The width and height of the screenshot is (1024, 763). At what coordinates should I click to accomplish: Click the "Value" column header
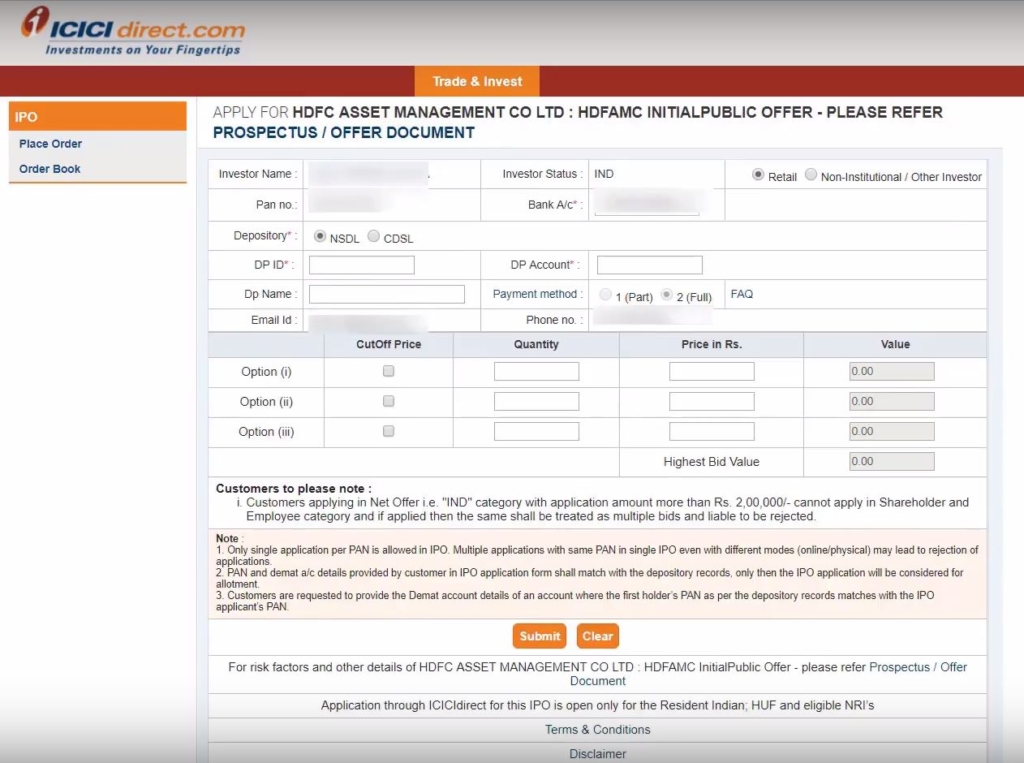pos(895,344)
